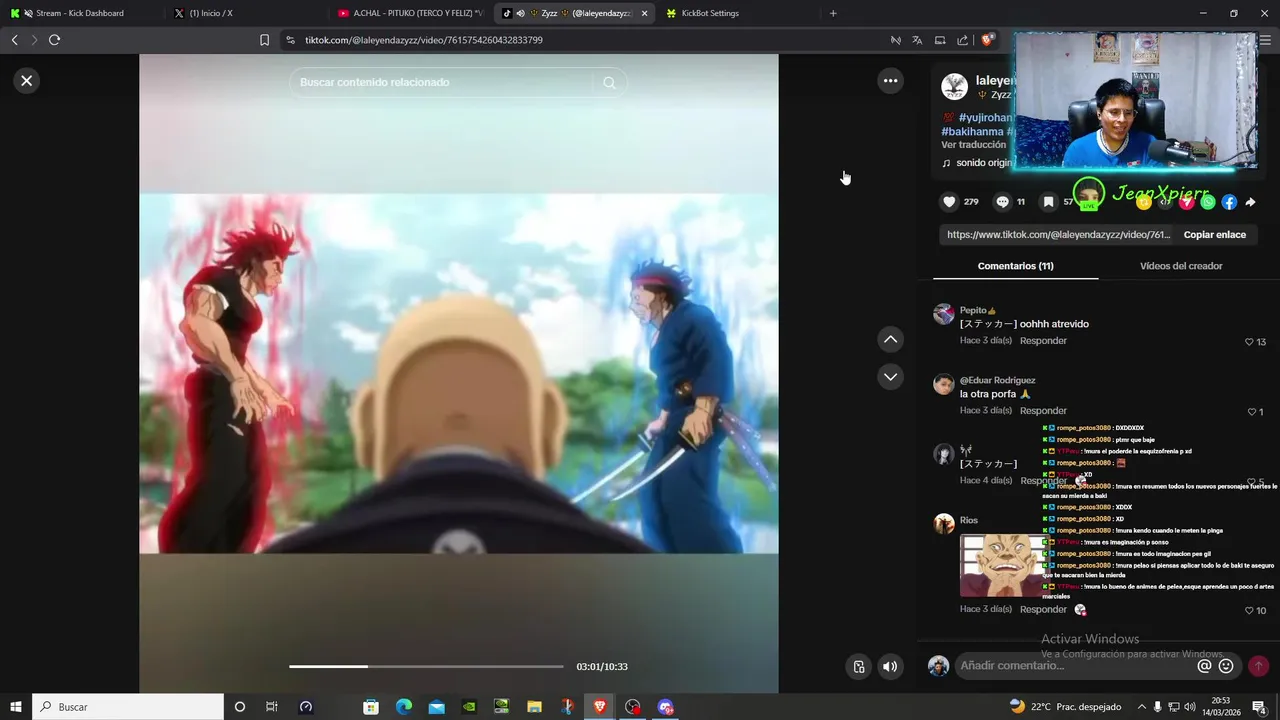
Task: Open translate page icon in address bar
Action: (x=917, y=40)
